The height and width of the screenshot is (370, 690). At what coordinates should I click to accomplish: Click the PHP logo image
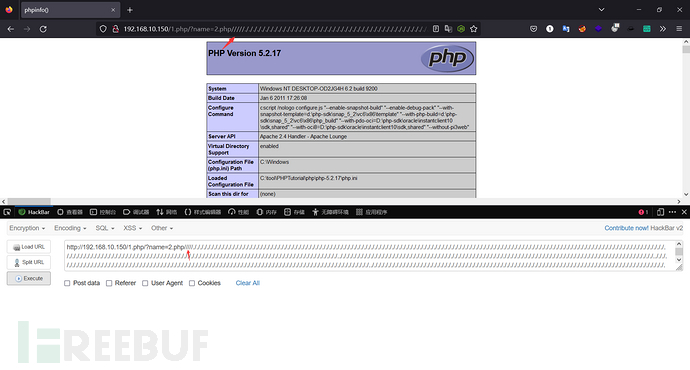tap(447, 58)
